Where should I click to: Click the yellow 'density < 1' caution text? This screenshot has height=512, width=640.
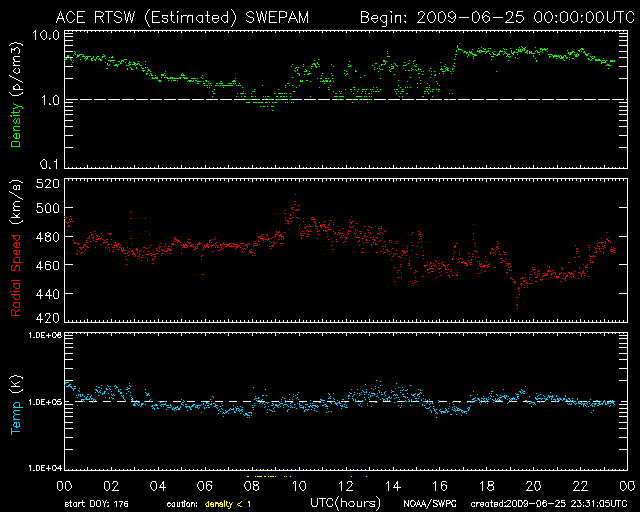(228, 504)
